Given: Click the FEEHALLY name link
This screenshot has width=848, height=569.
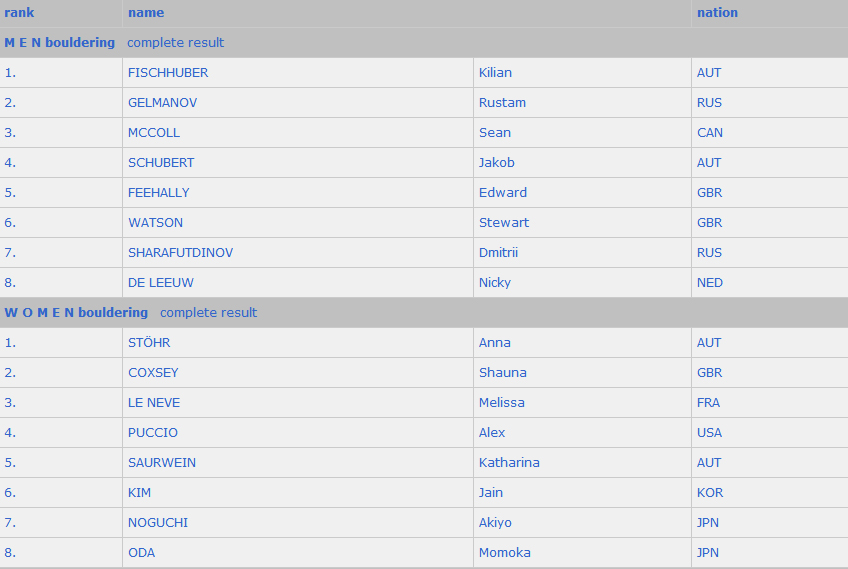Looking at the screenshot, I should [158, 193].
